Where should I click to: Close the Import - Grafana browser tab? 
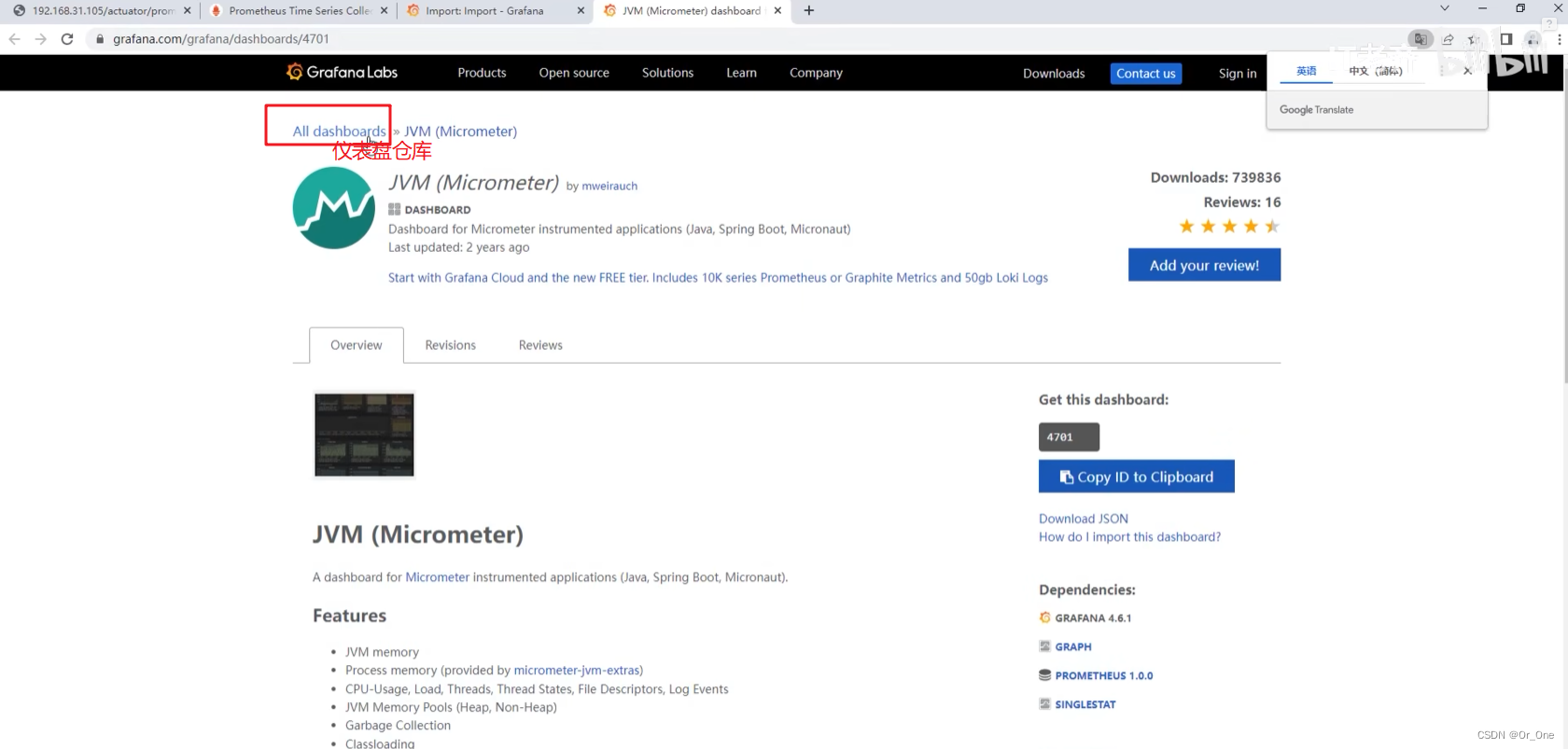coord(581,10)
